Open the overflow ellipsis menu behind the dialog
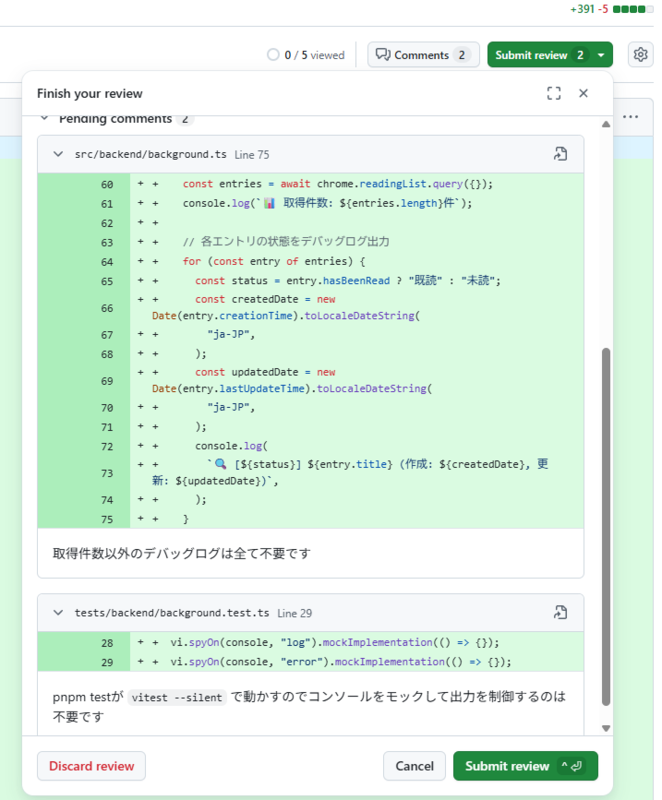The width and height of the screenshot is (662, 800). [630, 118]
